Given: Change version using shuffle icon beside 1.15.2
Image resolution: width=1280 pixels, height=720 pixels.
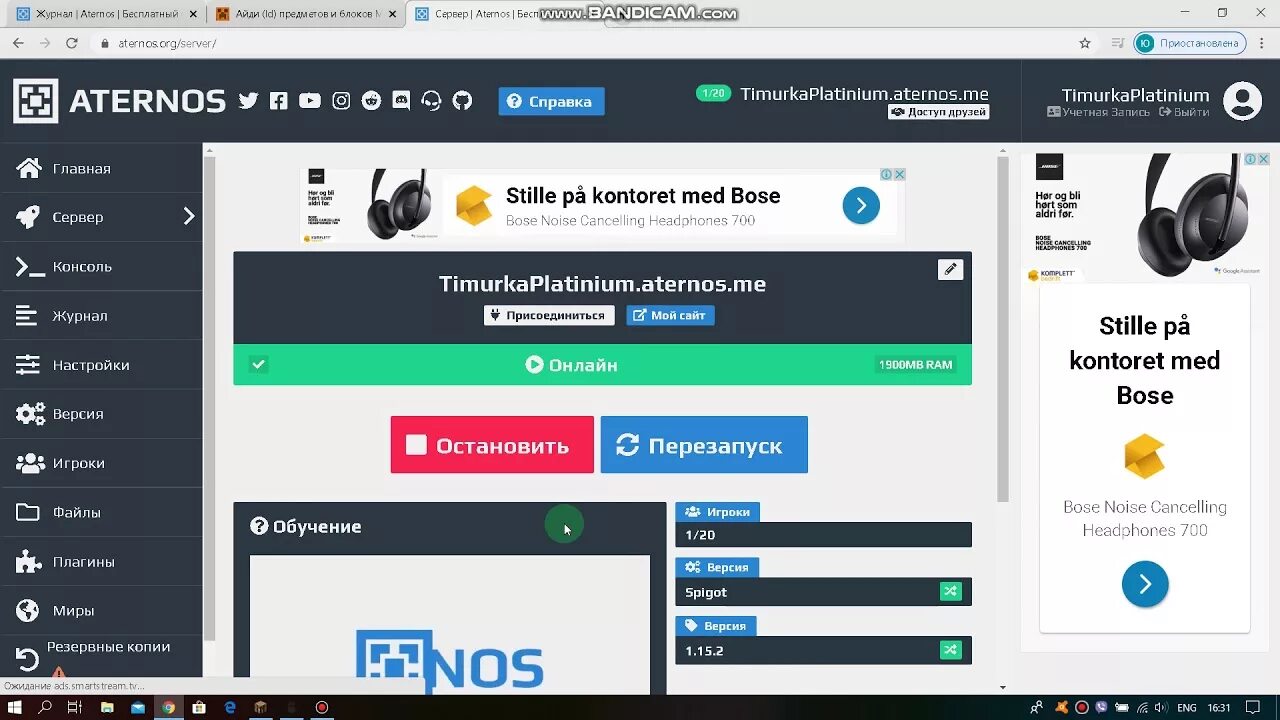Looking at the screenshot, I should click(x=950, y=651).
